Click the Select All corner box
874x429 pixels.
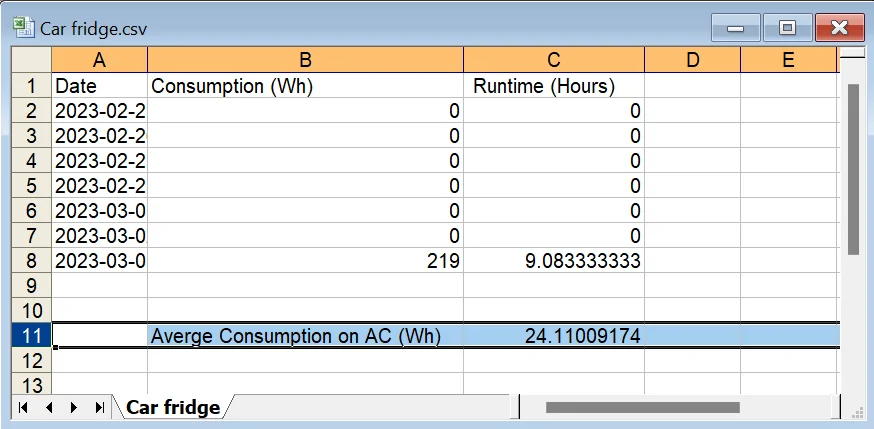31,60
